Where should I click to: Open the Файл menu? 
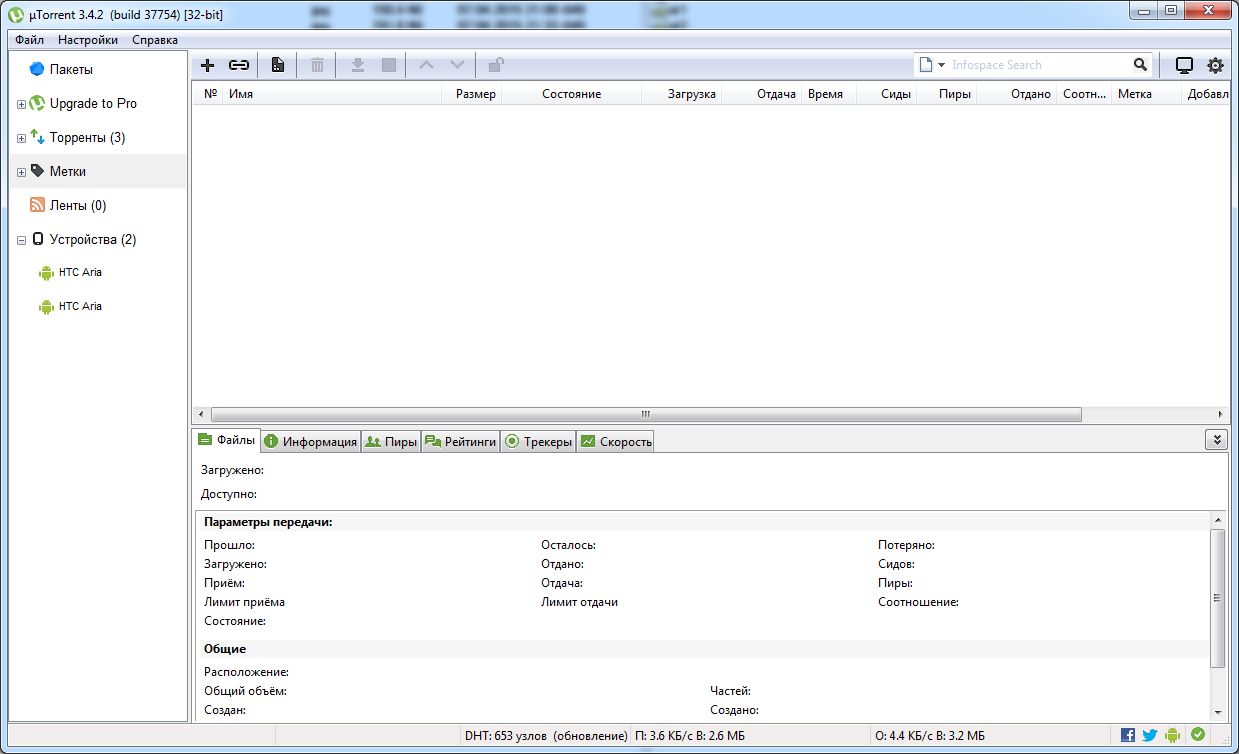[x=29, y=40]
